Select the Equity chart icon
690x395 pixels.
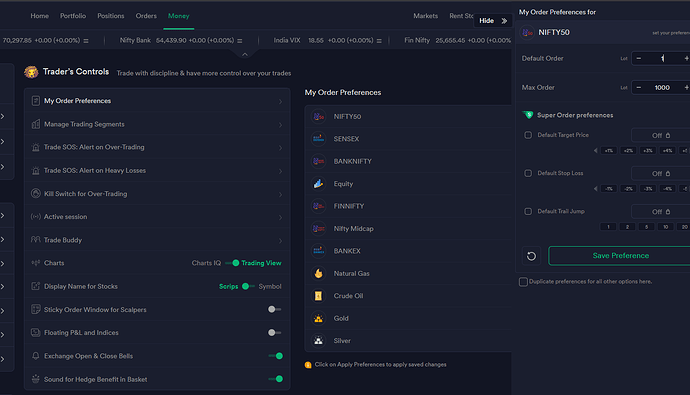click(x=318, y=184)
